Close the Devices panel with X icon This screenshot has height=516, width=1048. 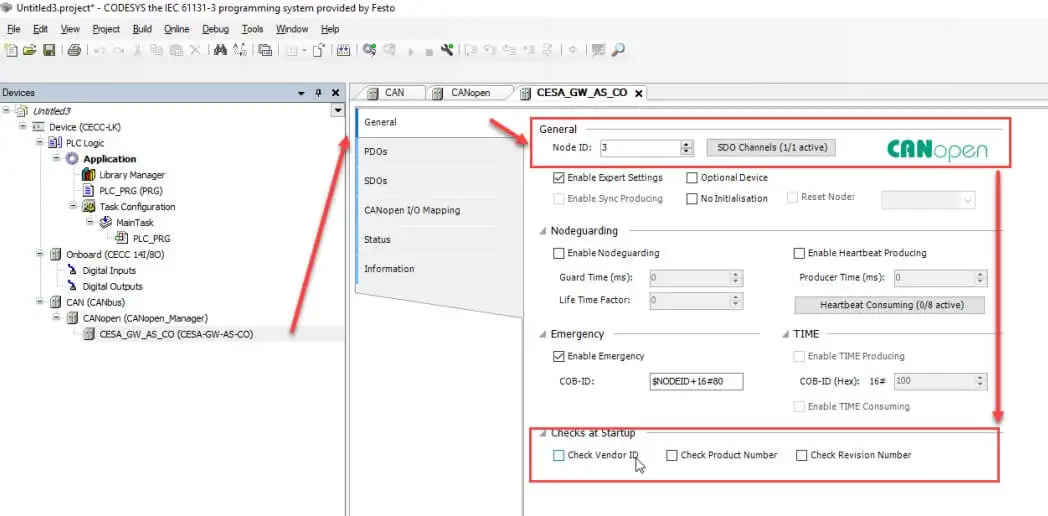point(336,93)
